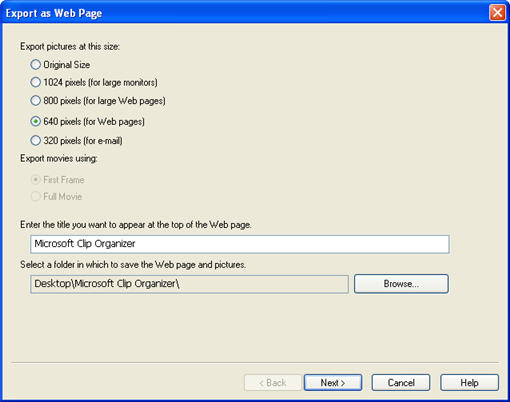Screen dimensions: 510x402
Task: Click the 'Select a folder' instruction label
Action: coord(133,265)
